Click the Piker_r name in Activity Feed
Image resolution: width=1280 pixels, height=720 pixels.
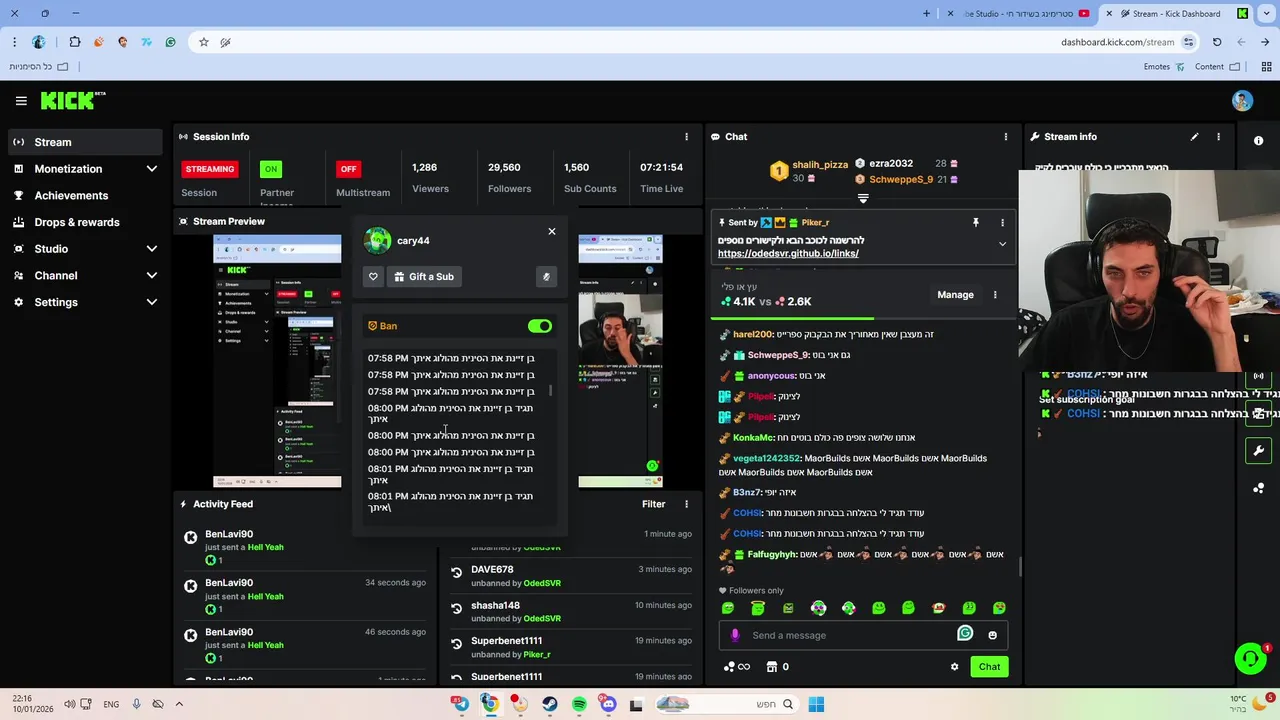click(536, 654)
